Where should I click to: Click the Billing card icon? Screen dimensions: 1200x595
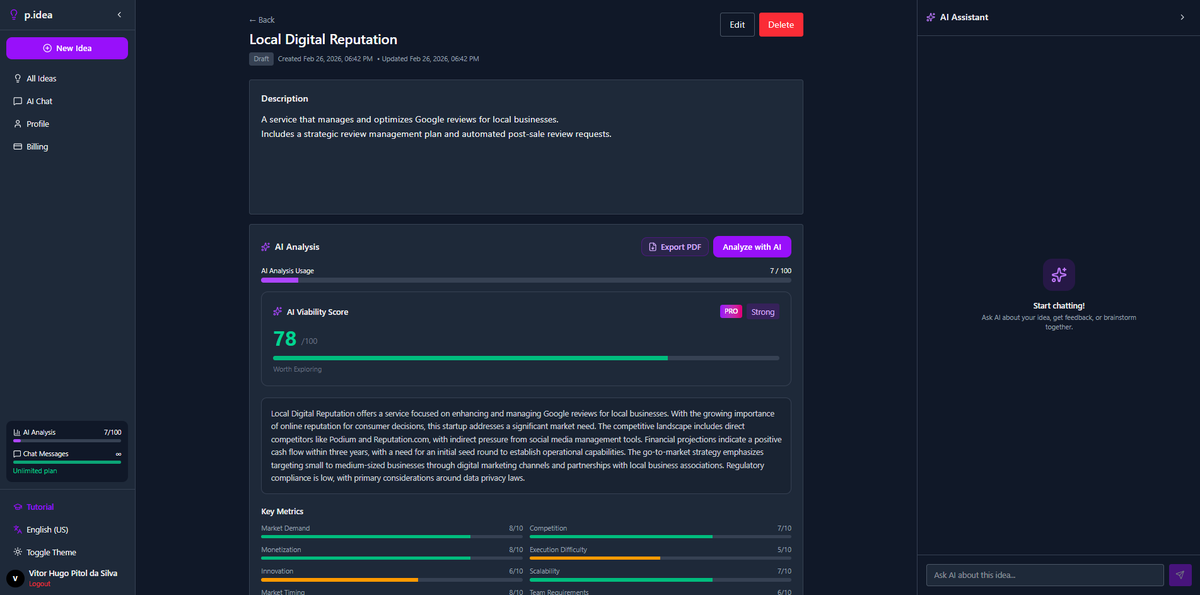tap(17, 147)
